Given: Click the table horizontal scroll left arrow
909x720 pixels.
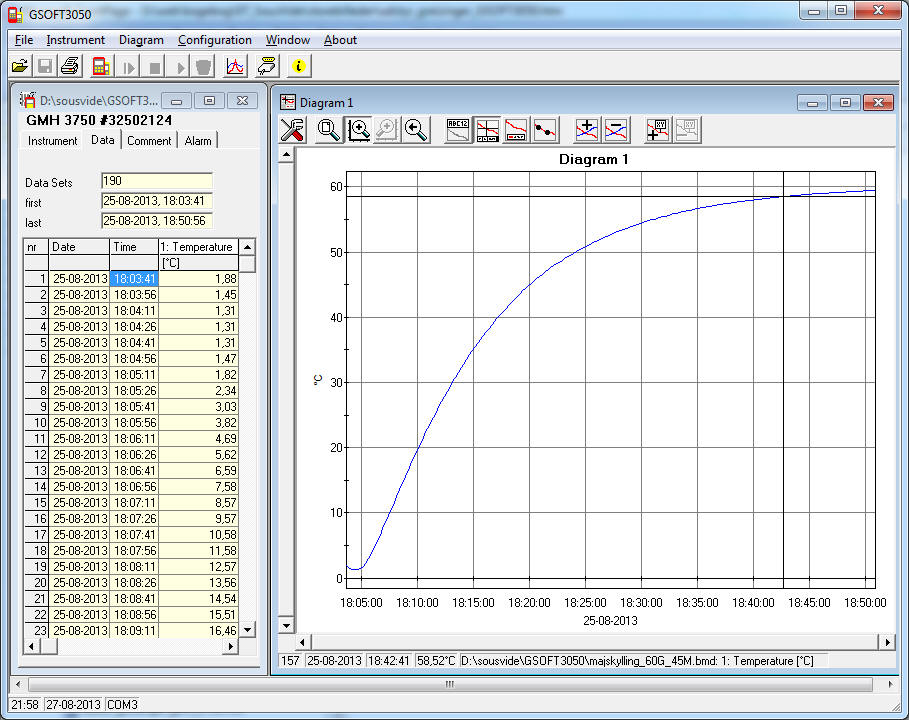Looking at the screenshot, I should pyautogui.click(x=31, y=646).
